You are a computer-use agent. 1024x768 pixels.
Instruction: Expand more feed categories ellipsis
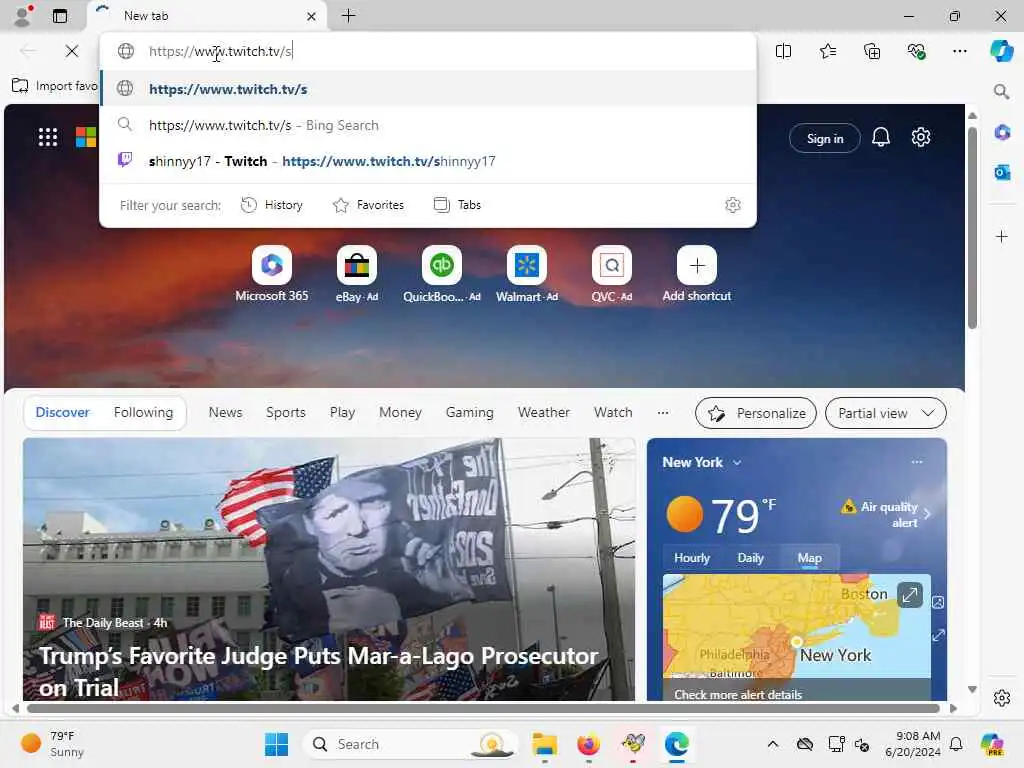click(663, 413)
